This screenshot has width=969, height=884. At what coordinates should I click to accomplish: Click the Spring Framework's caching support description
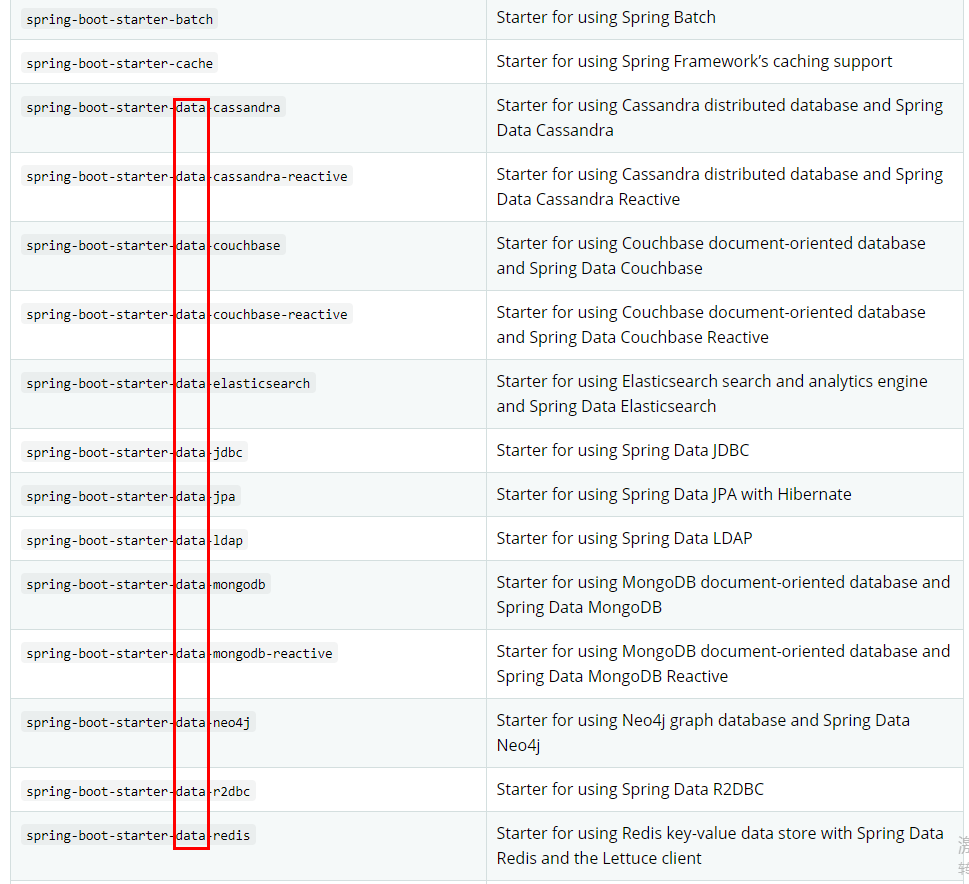pos(695,62)
